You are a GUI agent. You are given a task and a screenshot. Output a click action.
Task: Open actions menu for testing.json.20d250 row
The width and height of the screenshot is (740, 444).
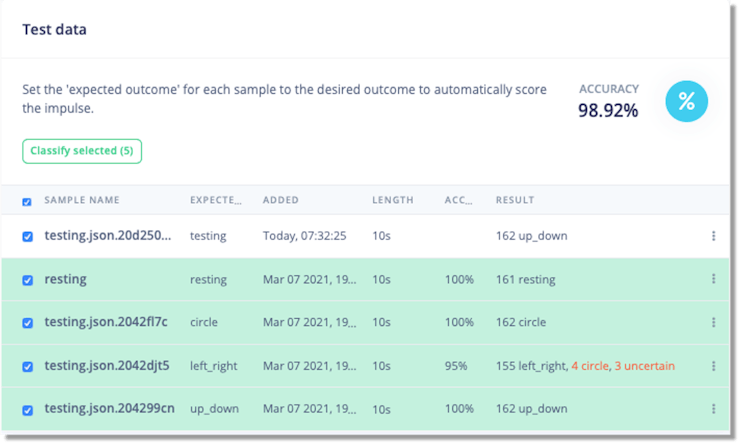(713, 236)
